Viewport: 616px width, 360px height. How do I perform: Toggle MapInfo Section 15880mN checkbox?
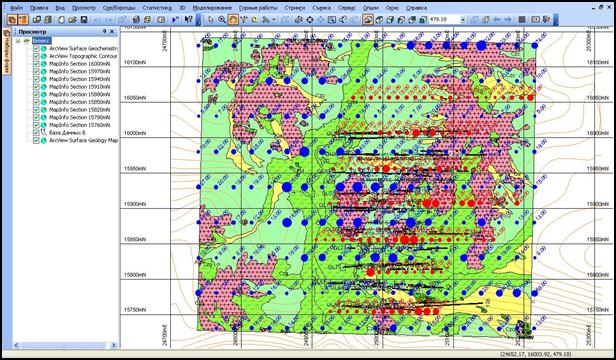(x=36, y=94)
